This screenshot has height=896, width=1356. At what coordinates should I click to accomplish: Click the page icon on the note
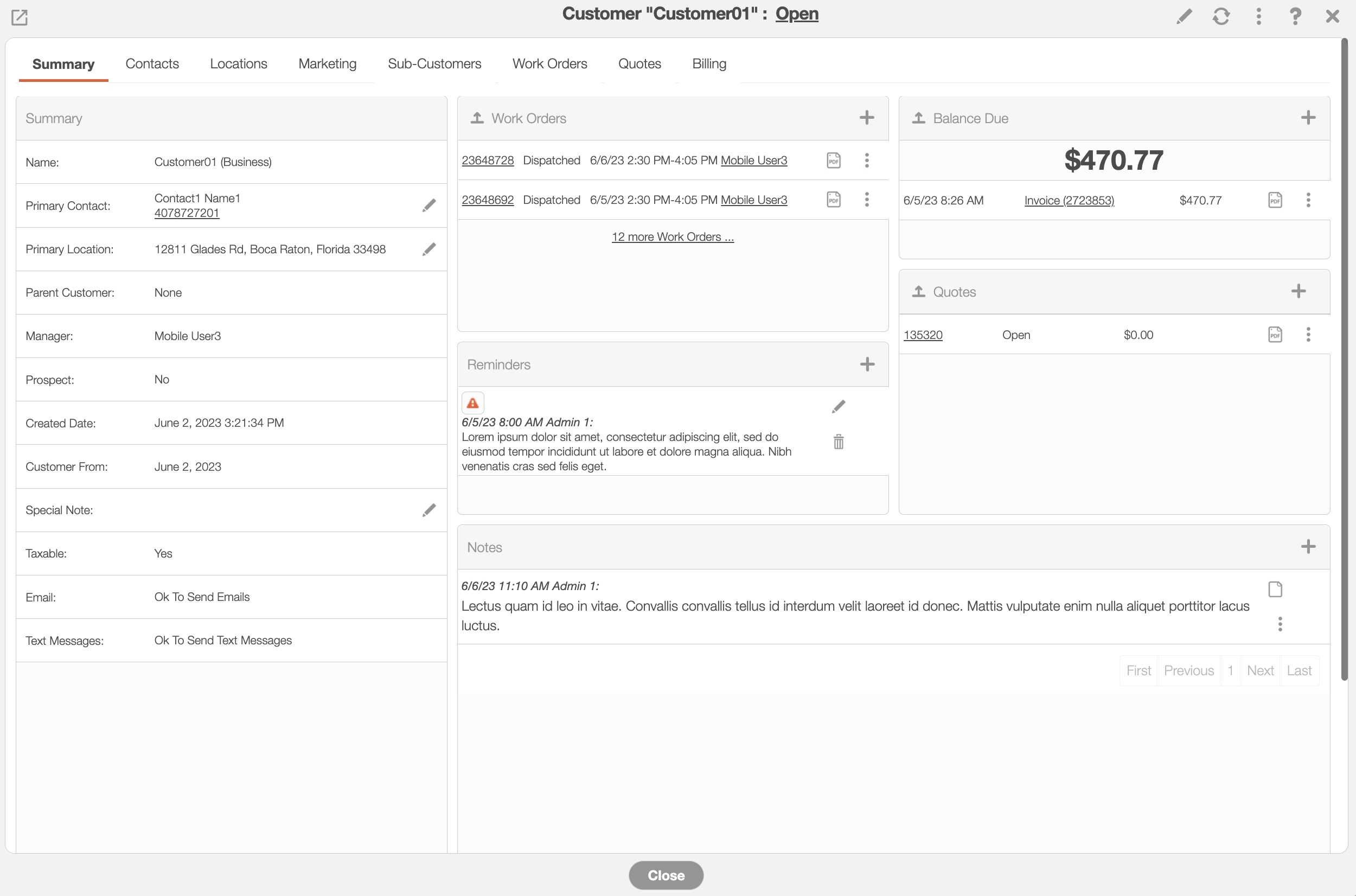point(1275,589)
